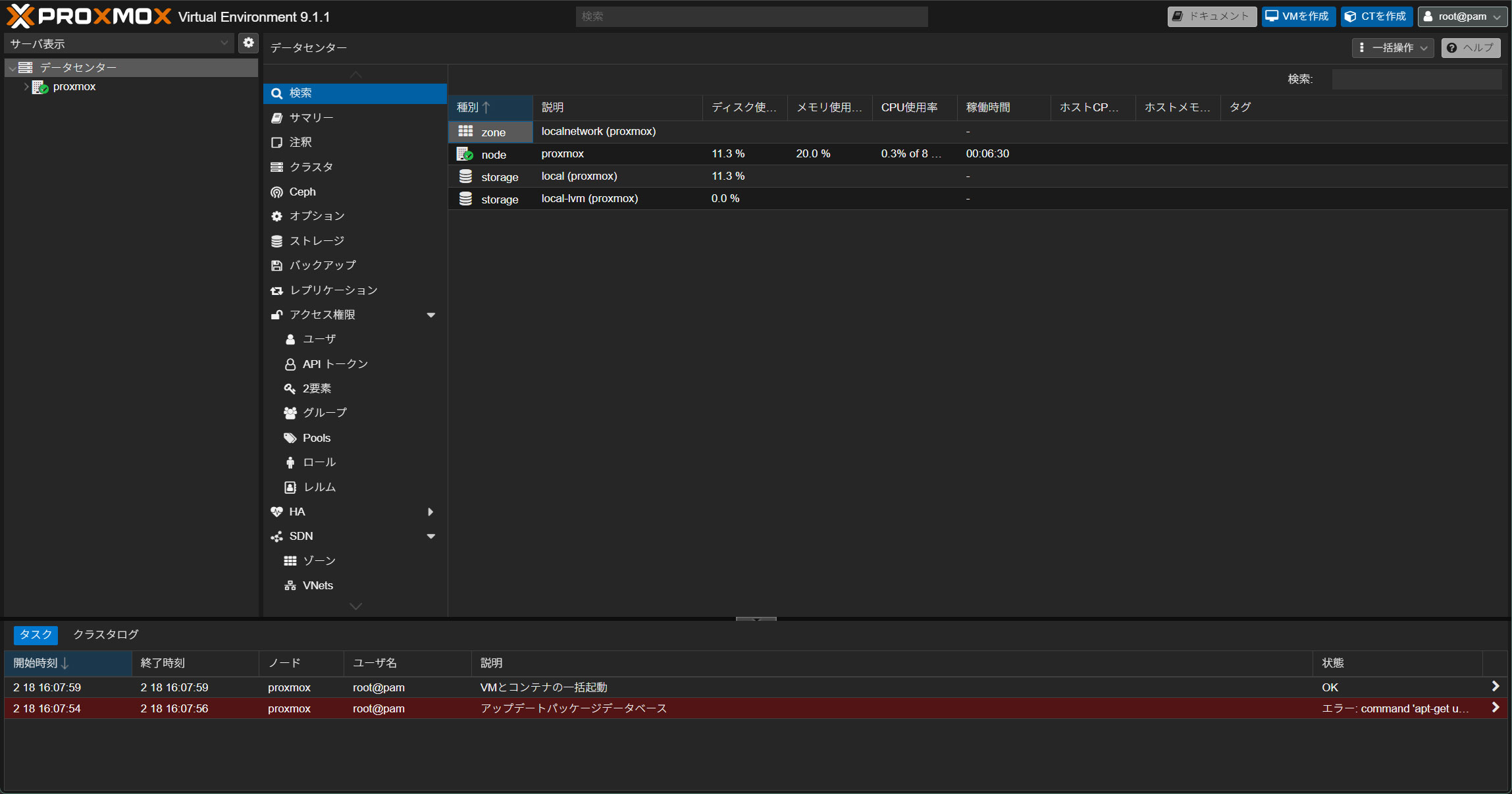Open the VNets item under SDN
Image resolution: width=1512 pixels, height=794 pixels.
click(317, 585)
